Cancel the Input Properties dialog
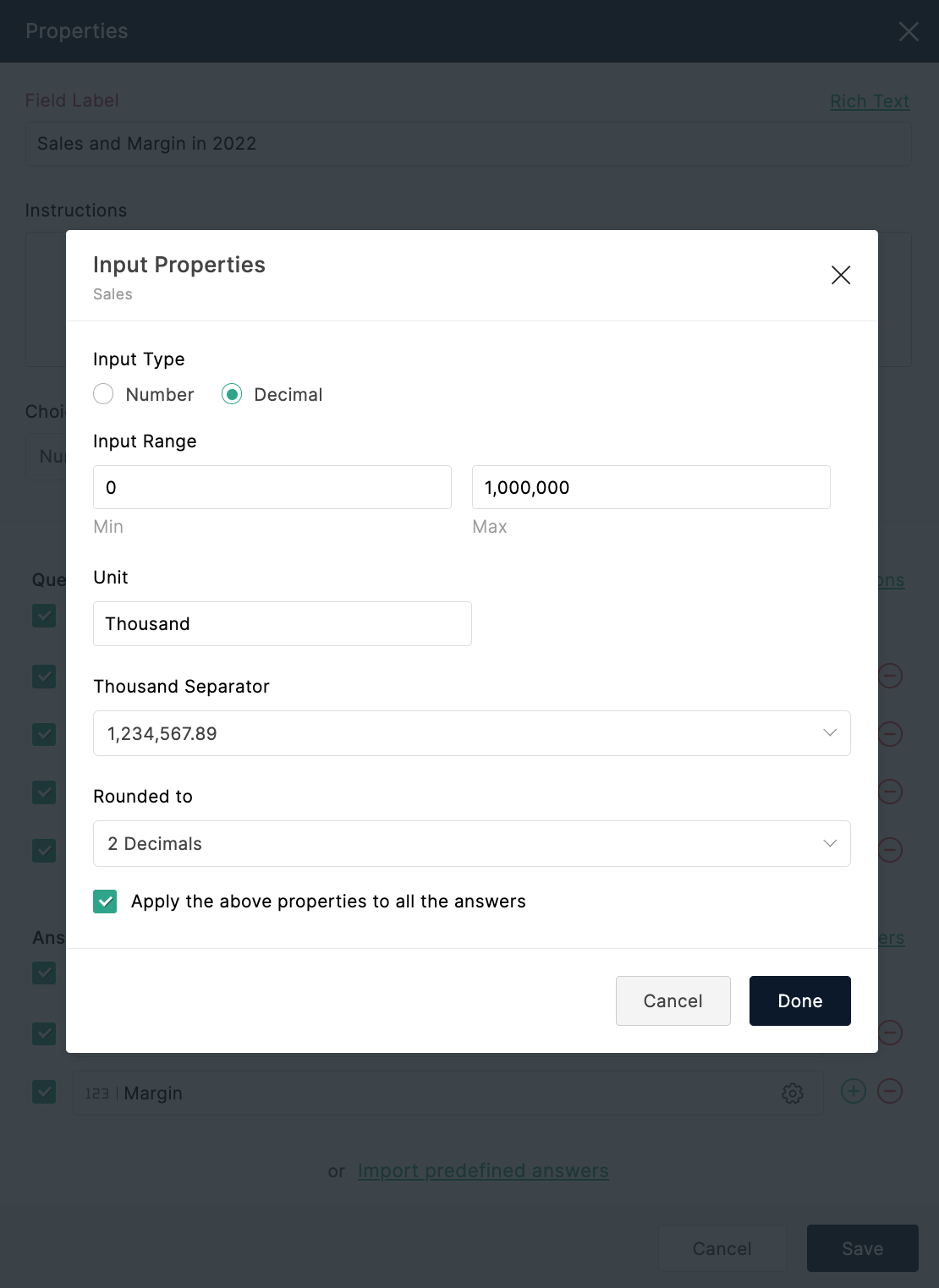The width and height of the screenshot is (939, 1288). [673, 1000]
